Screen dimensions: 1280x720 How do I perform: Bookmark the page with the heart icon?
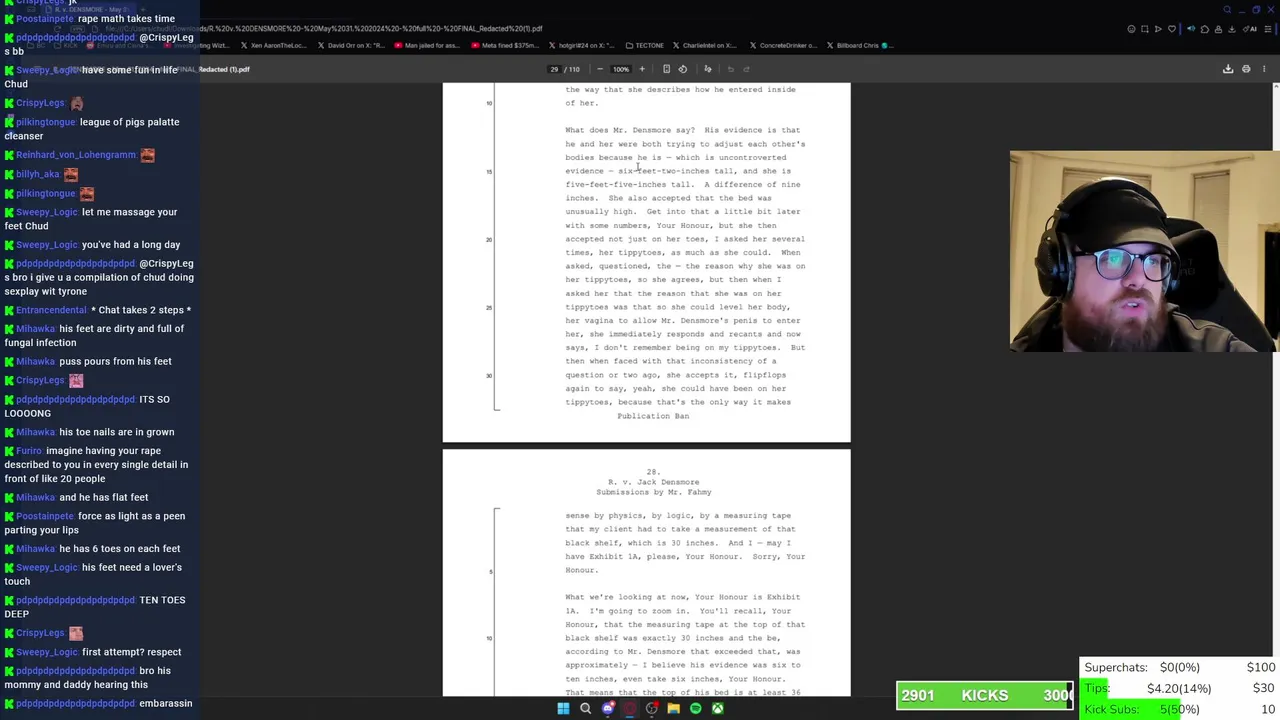click(x=1172, y=29)
